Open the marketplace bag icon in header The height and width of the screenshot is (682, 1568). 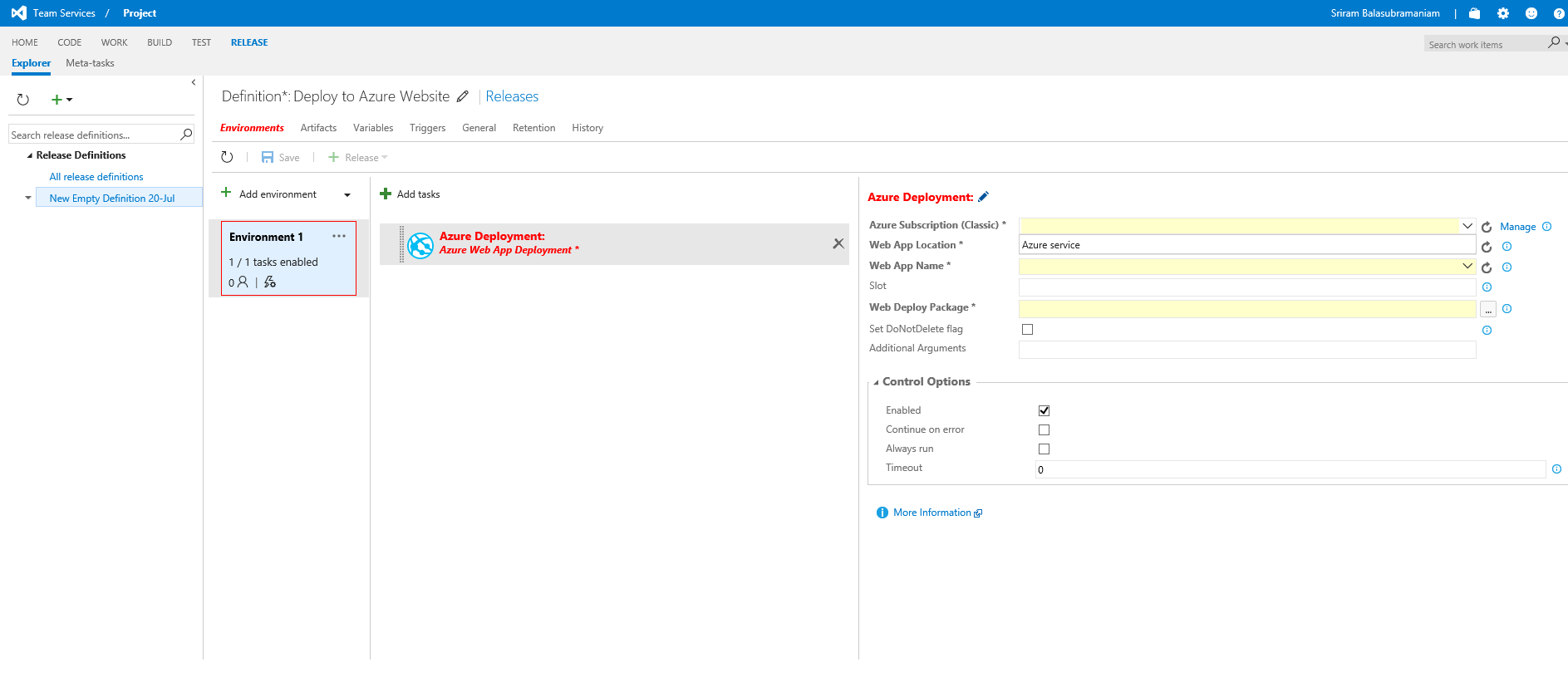1474,13
